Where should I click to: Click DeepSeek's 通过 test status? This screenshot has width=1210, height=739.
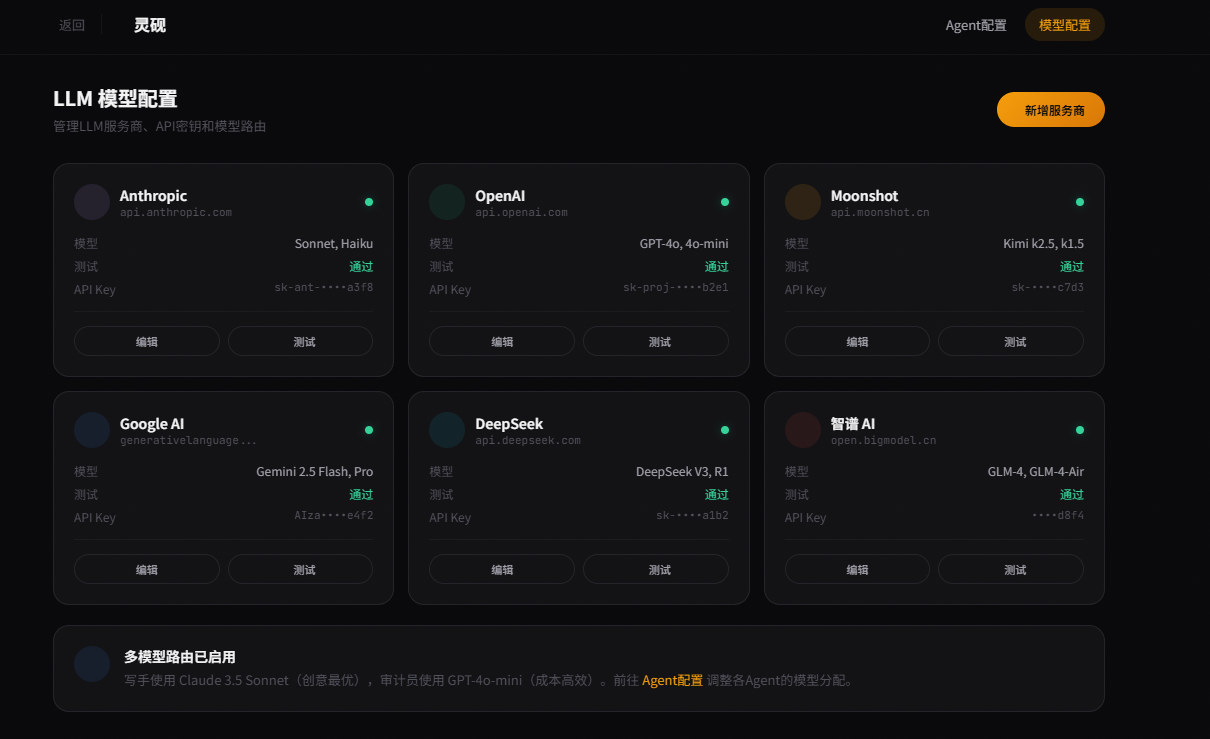click(x=717, y=495)
